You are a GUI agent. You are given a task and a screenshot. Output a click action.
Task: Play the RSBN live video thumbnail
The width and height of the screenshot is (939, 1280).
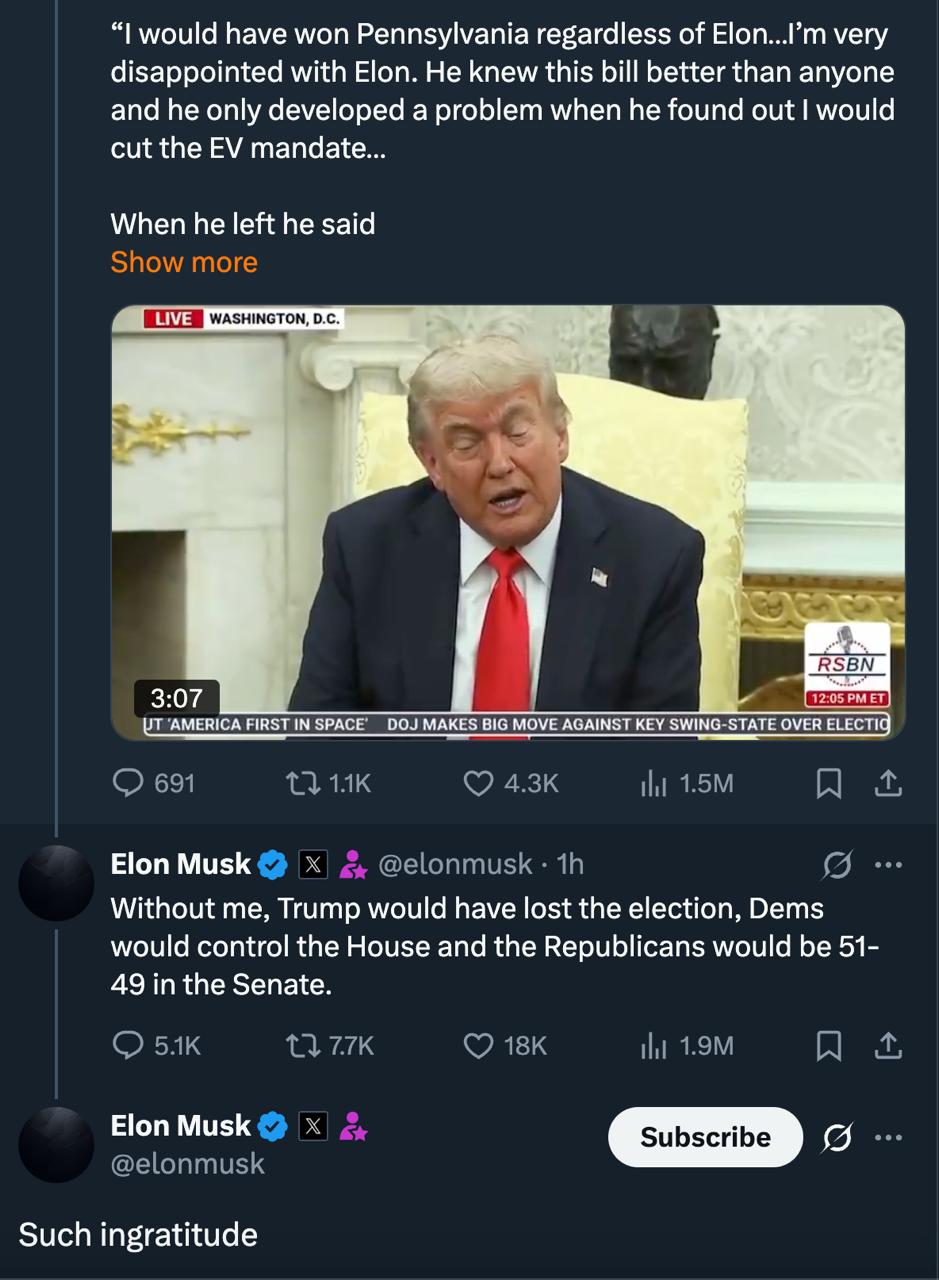coord(508,523)
